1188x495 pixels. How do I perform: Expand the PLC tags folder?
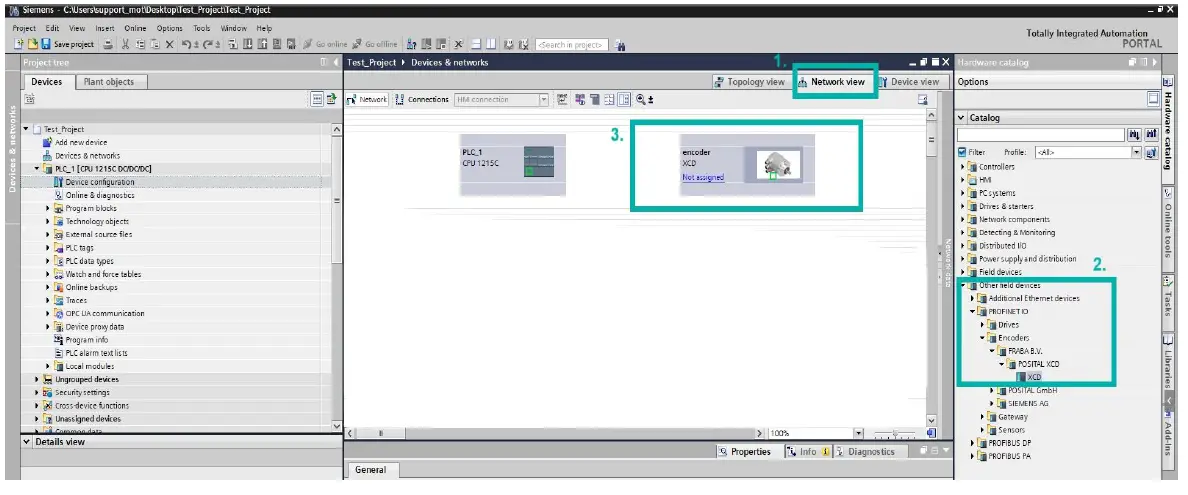pyautogui.click(x=48, y=248)
